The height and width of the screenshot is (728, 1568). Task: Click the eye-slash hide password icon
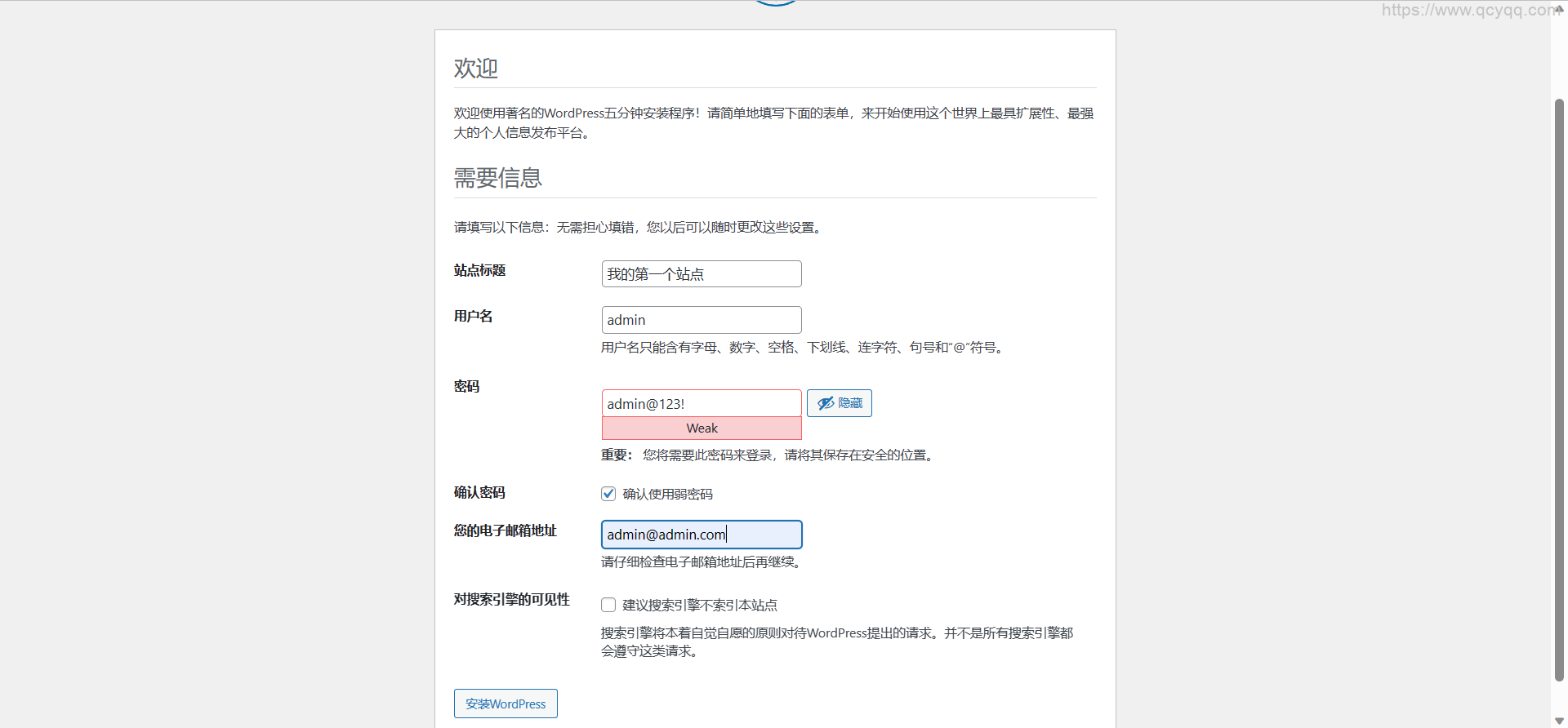826,403
